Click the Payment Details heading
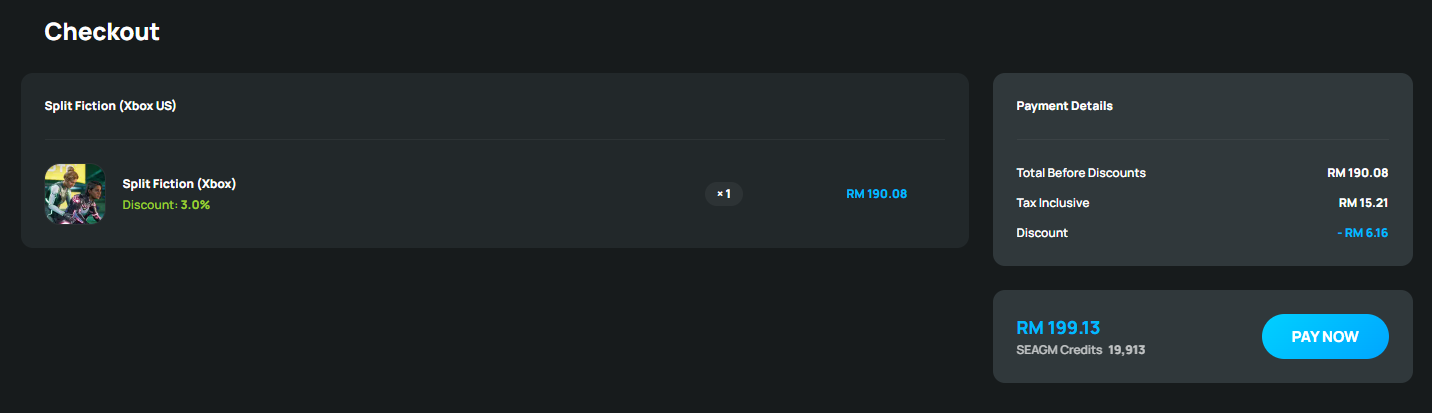The height and width of the screenshot is (413, 1432). [x=1064, y=106]
